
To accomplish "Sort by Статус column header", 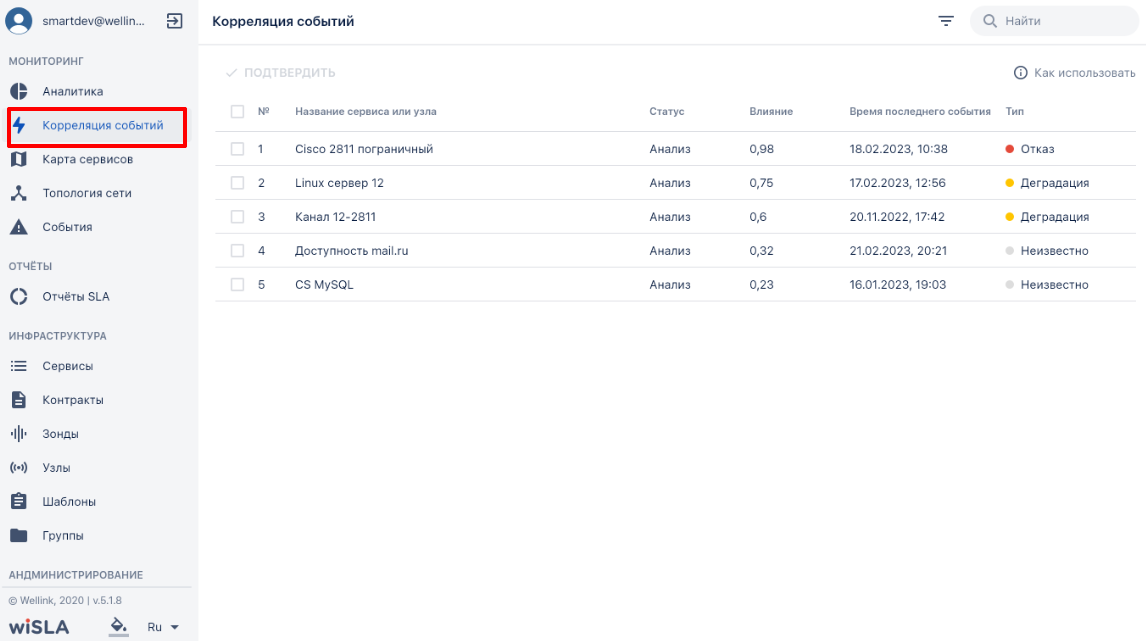I will (667, 112).
